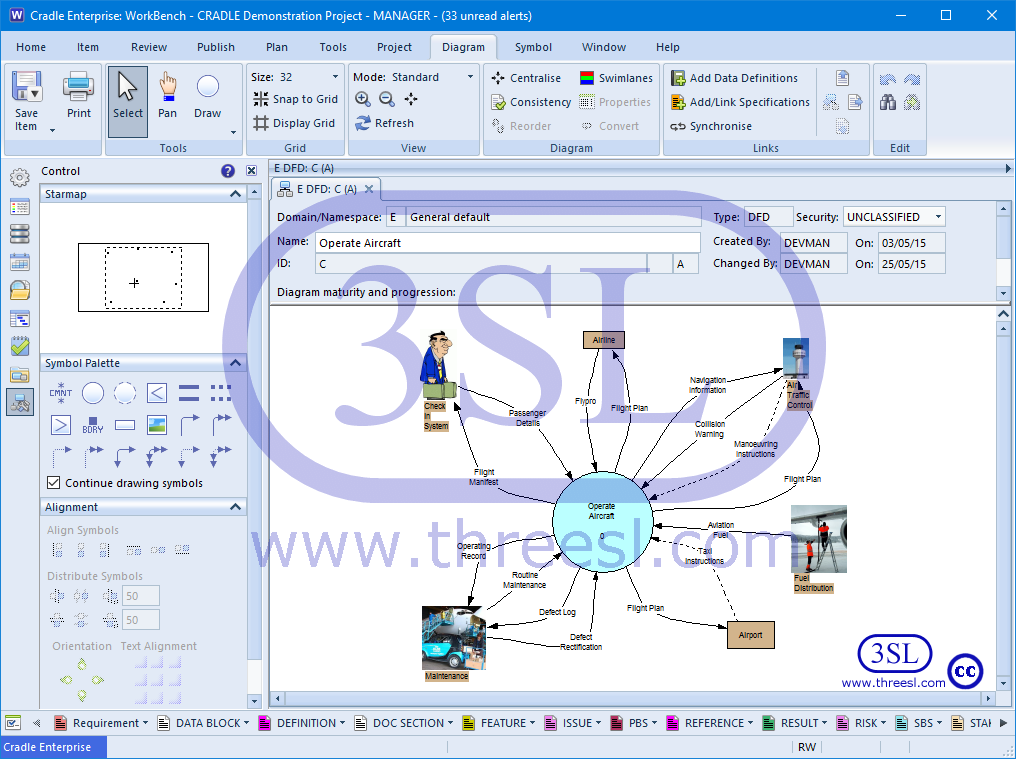Click the Starmap thumbnail view
Viewport: 1016px width, 759px height.
pos(143,277)
